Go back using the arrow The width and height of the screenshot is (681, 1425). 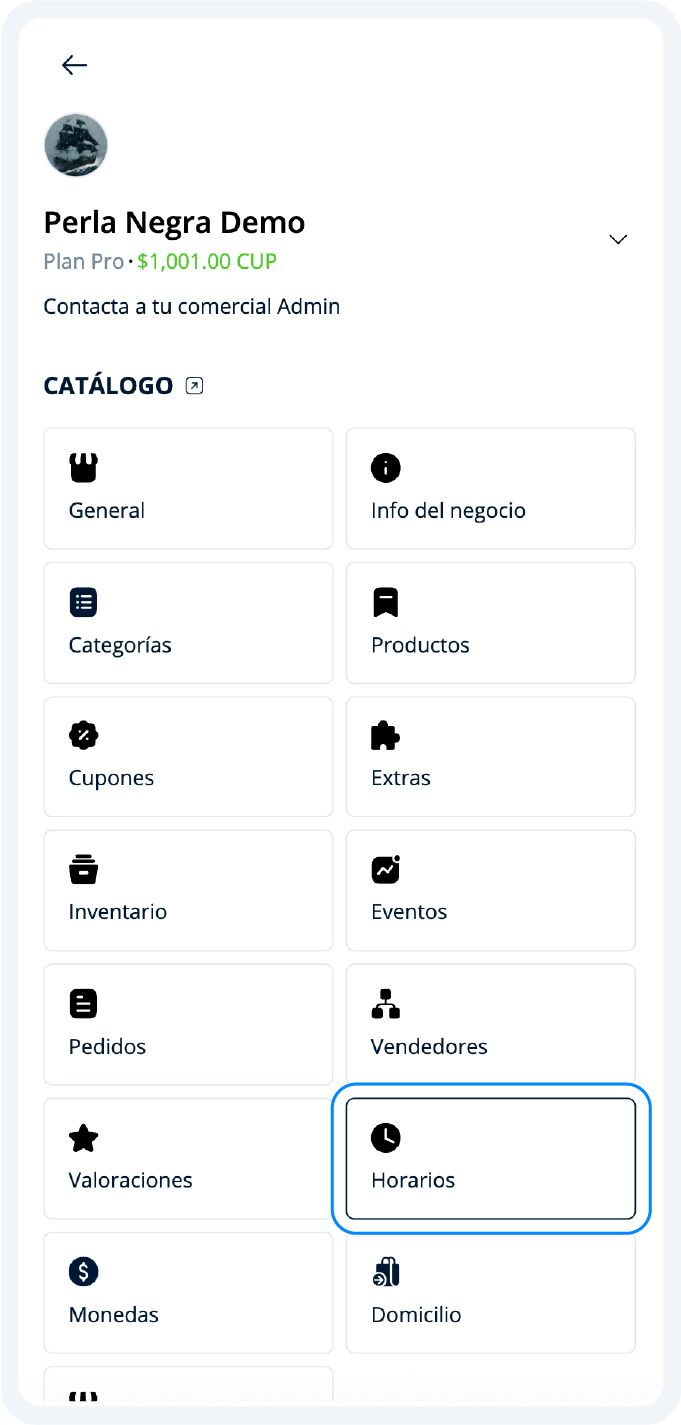point(73,65)
